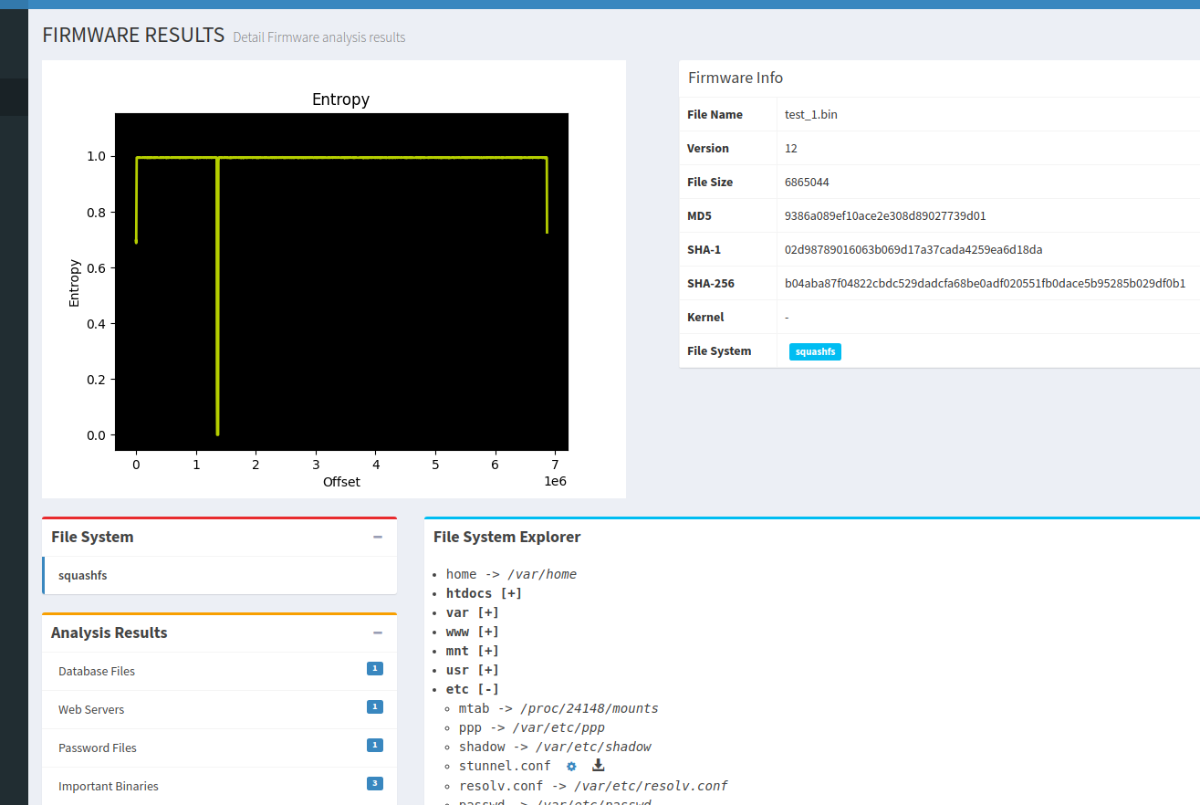The width and height of the screenshot is (1200, 805).
Task: Click the FIRMWARE RESULTS page heading
Action: (x=133, y=35)
